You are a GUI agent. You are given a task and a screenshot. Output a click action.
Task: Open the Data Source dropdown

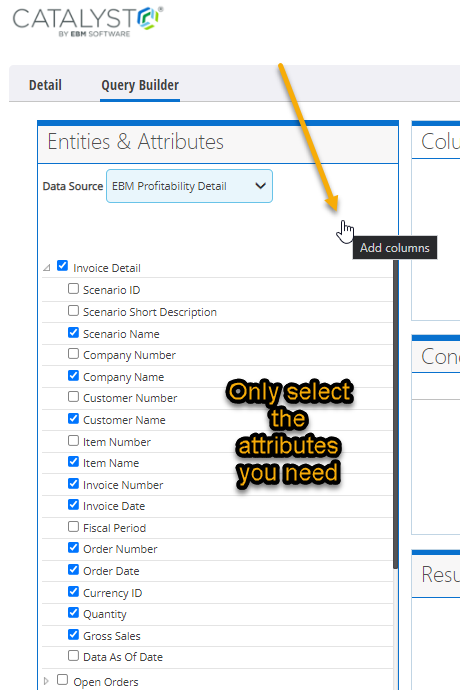pos(189,186)
